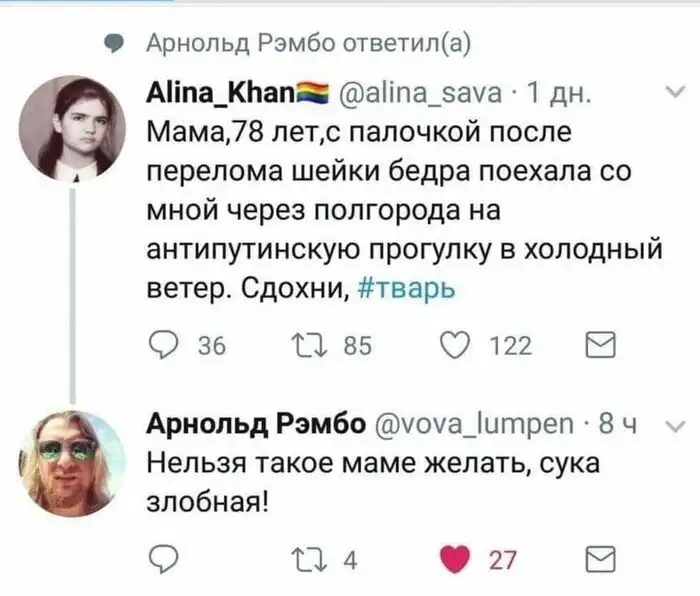
Task: View Арнольд Рэмбо's avatar photo
Action: click(72, 462)
